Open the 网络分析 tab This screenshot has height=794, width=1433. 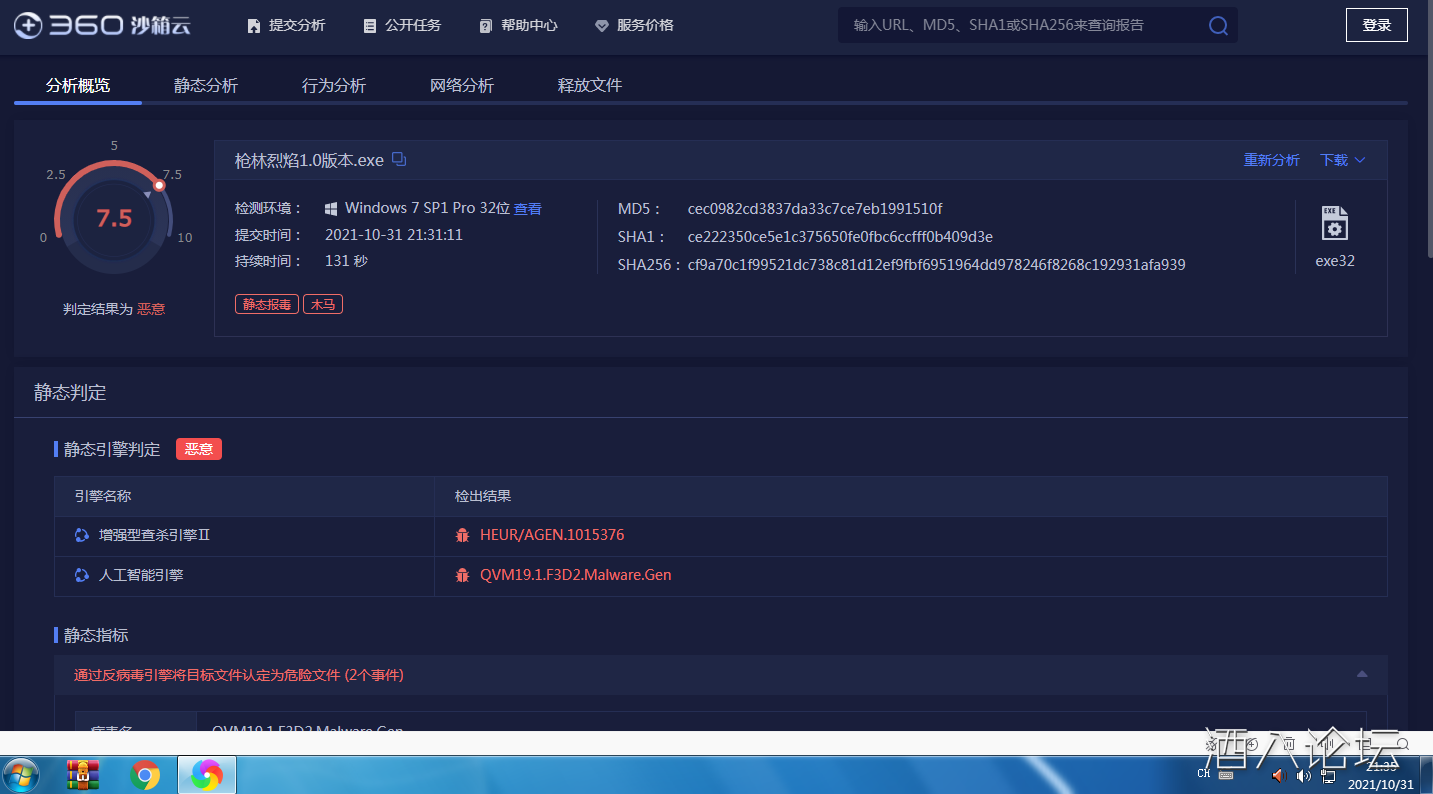pyautogui.click(x=462, y=86)
